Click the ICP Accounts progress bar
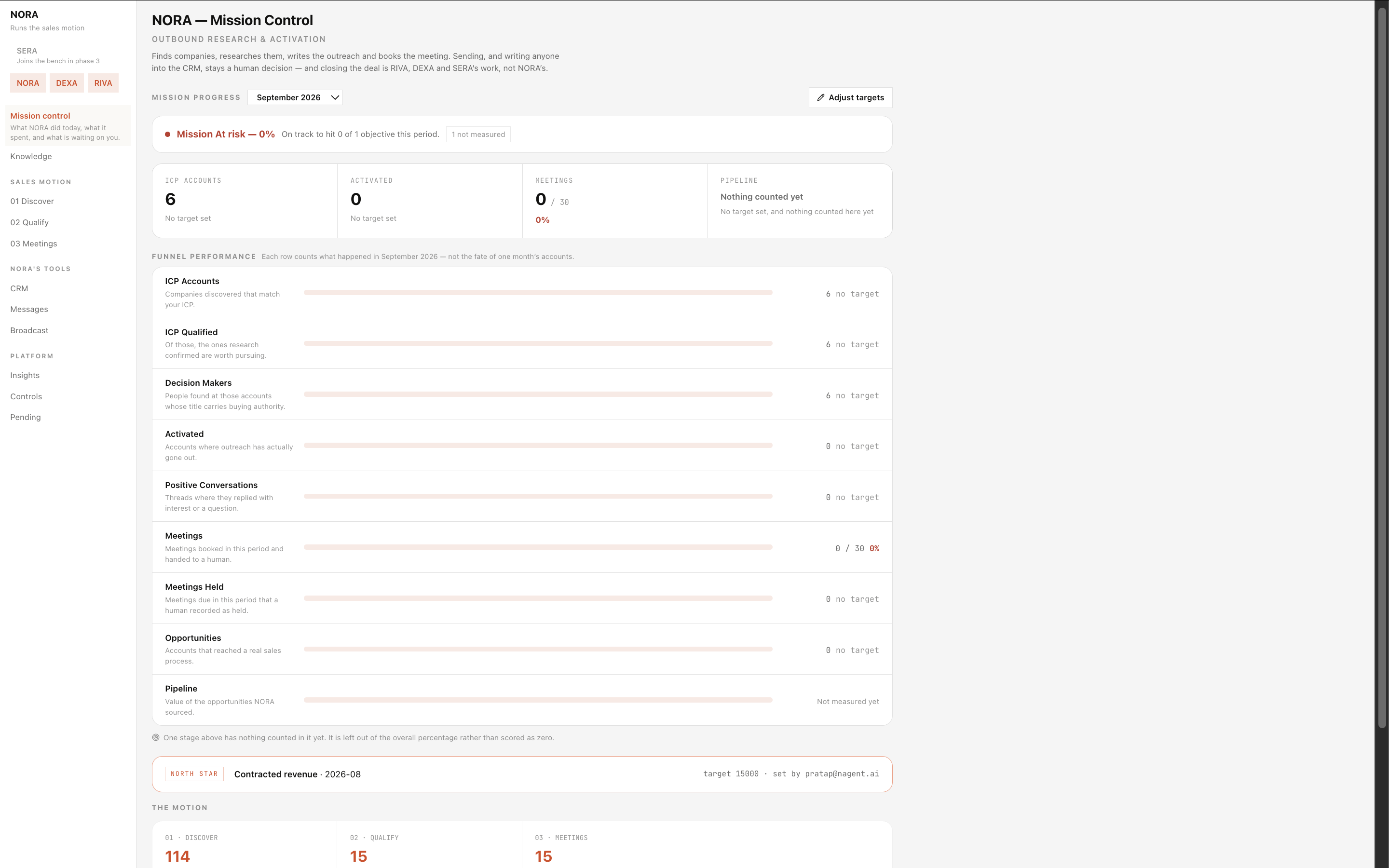Image resolution: width=1389 pixels, height=868 pixels. (x=538, y=293)
